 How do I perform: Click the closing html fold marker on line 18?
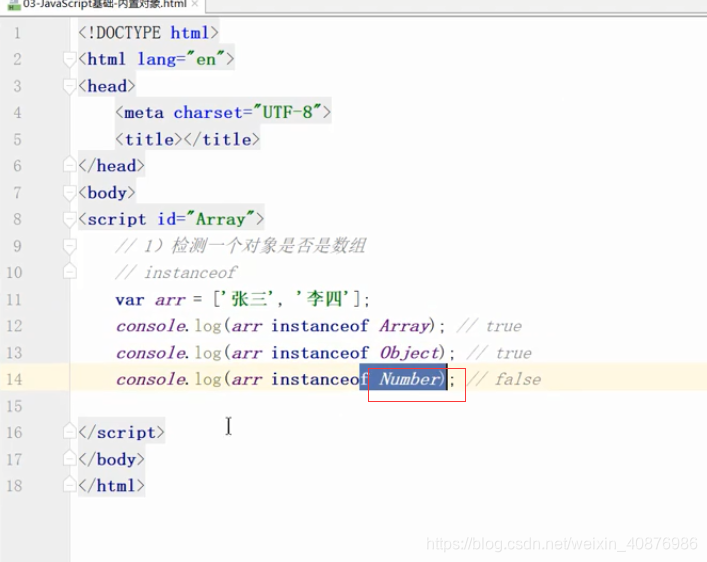[69, 485]
